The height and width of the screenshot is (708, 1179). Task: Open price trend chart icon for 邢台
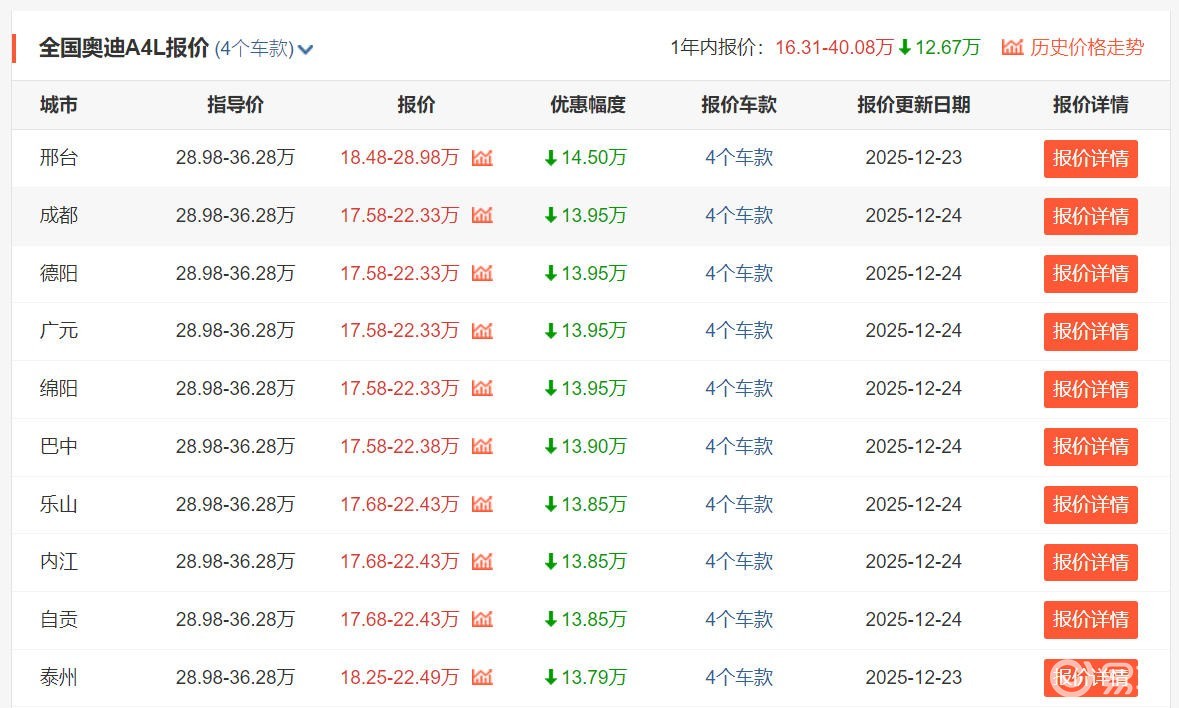(x=482, y=158)
